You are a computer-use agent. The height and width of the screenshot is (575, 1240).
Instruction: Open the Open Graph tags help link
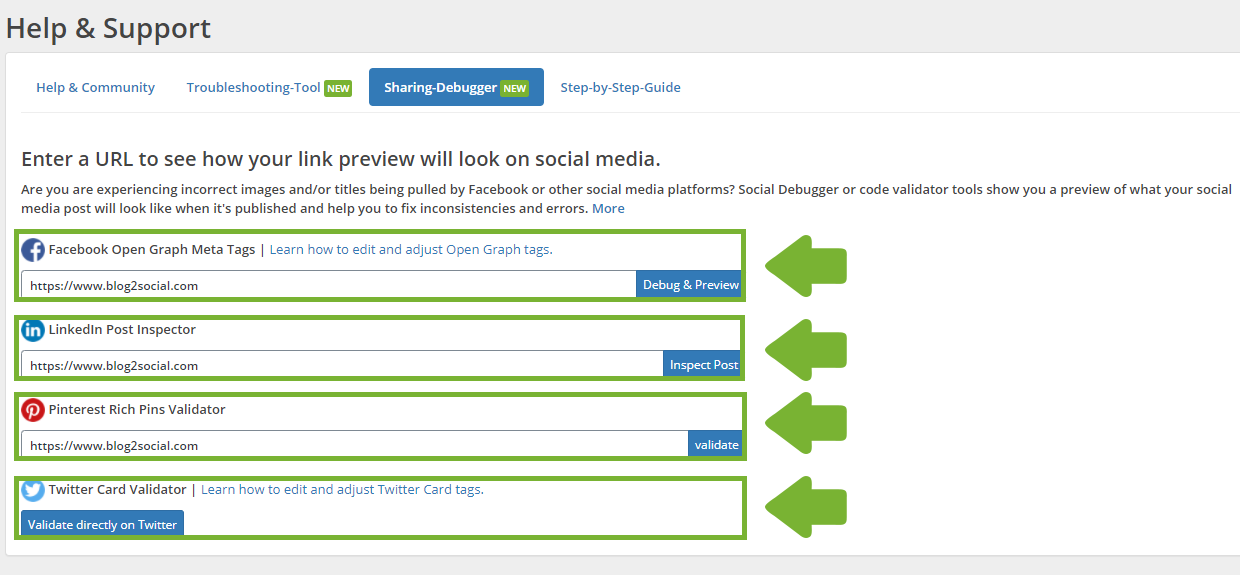pos(411,249)
